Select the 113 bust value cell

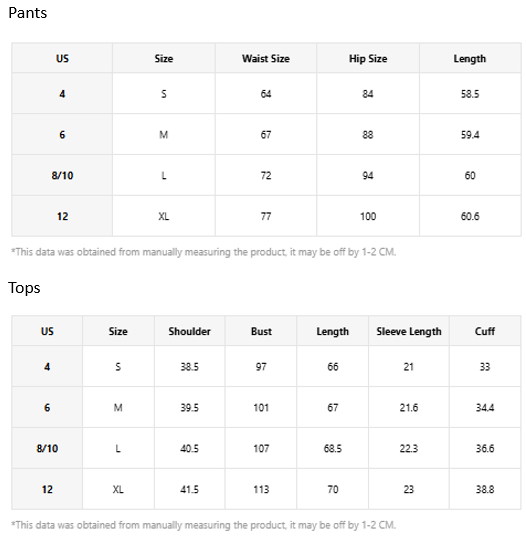[261, 489]
